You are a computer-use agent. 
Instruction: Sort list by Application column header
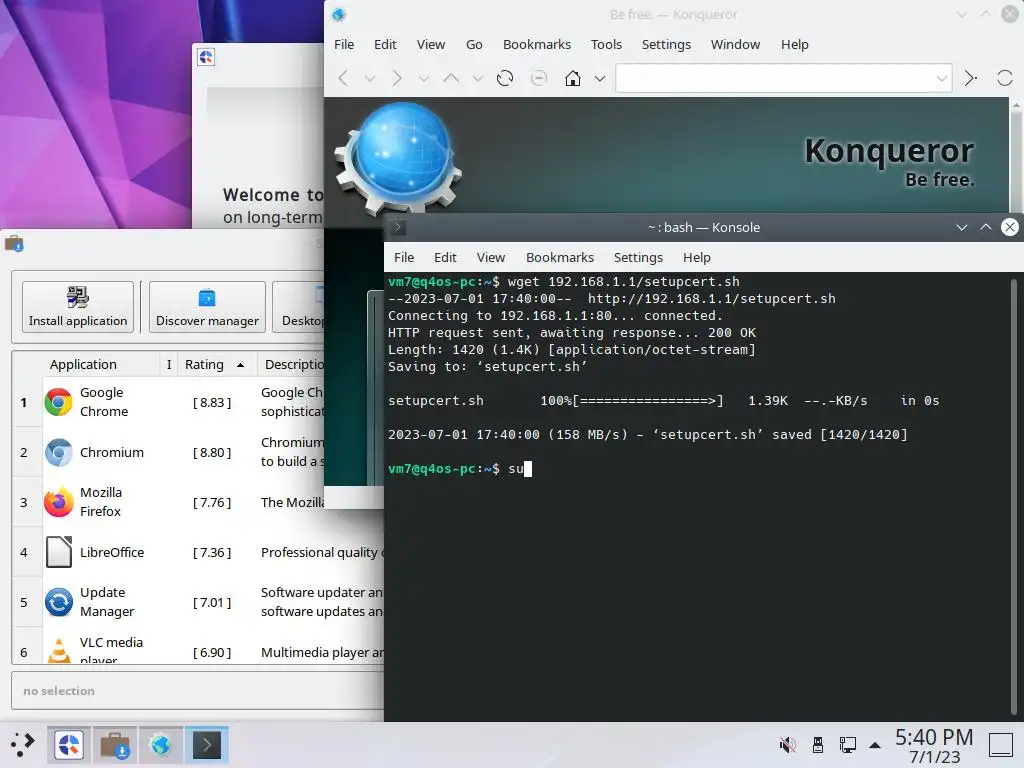tap(83, 364)
